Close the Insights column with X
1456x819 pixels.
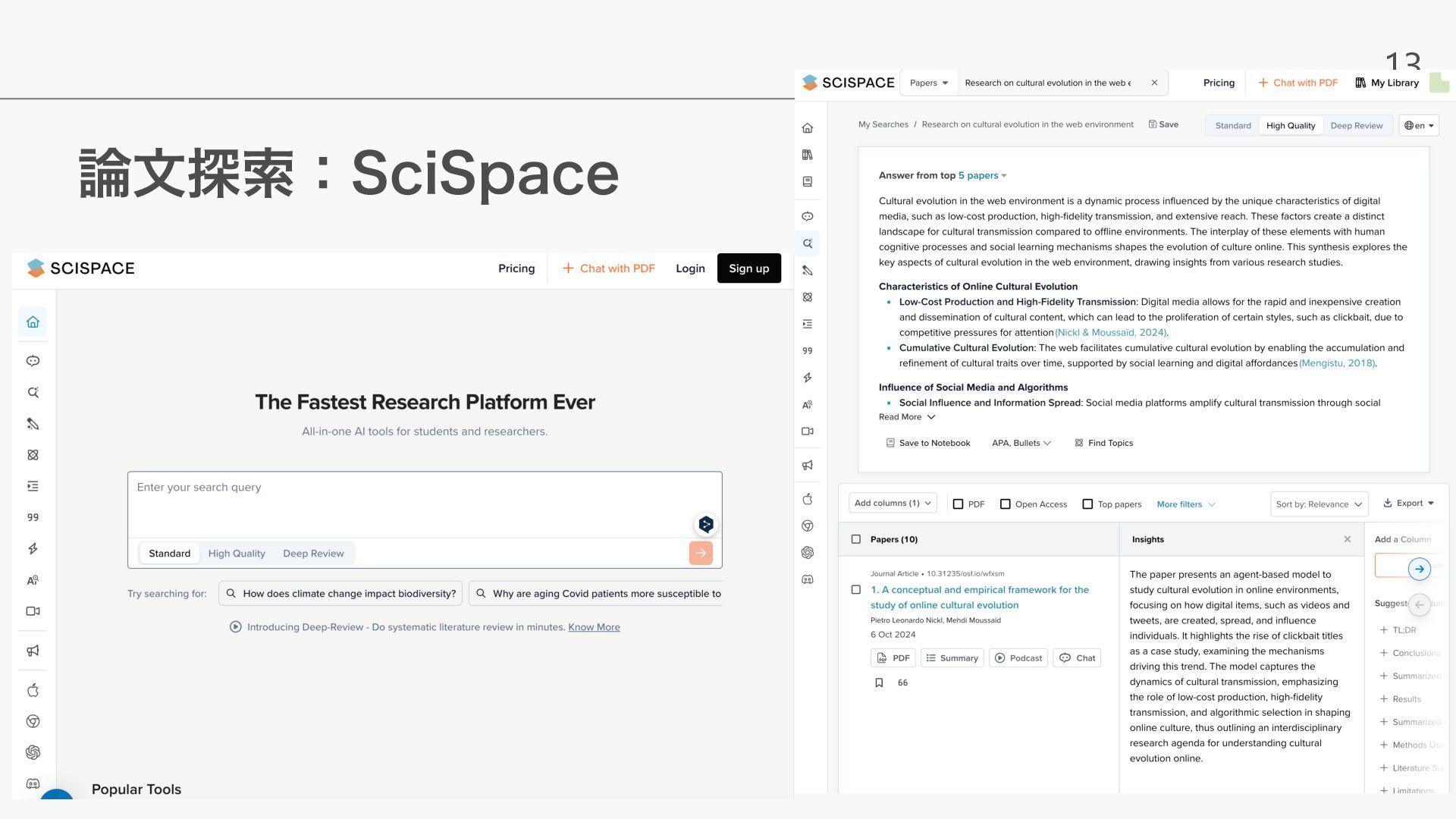(x=1347, y=539)
